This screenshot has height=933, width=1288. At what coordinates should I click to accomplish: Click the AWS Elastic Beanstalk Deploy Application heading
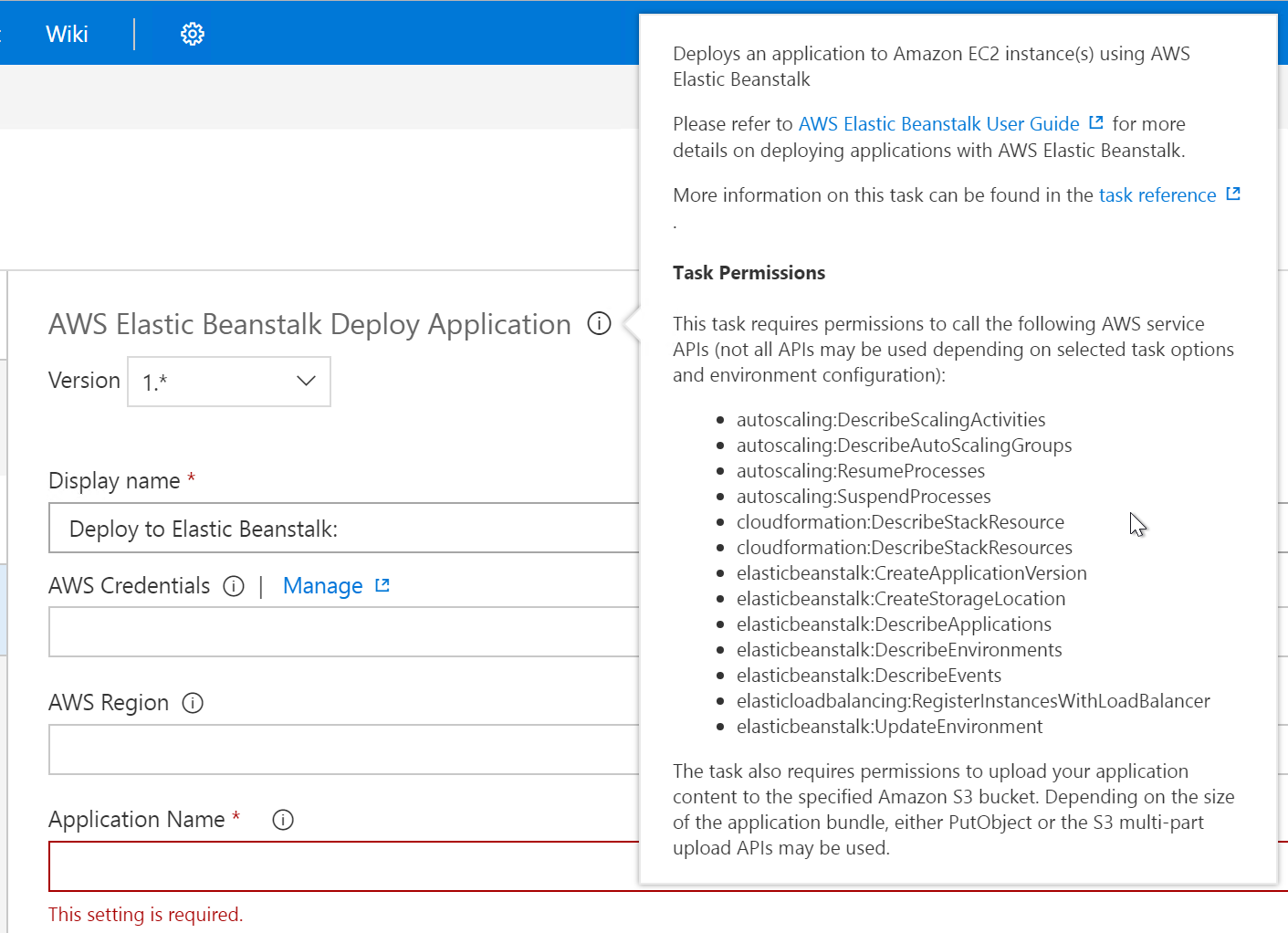pyautogui.click(x=309, y=324)
